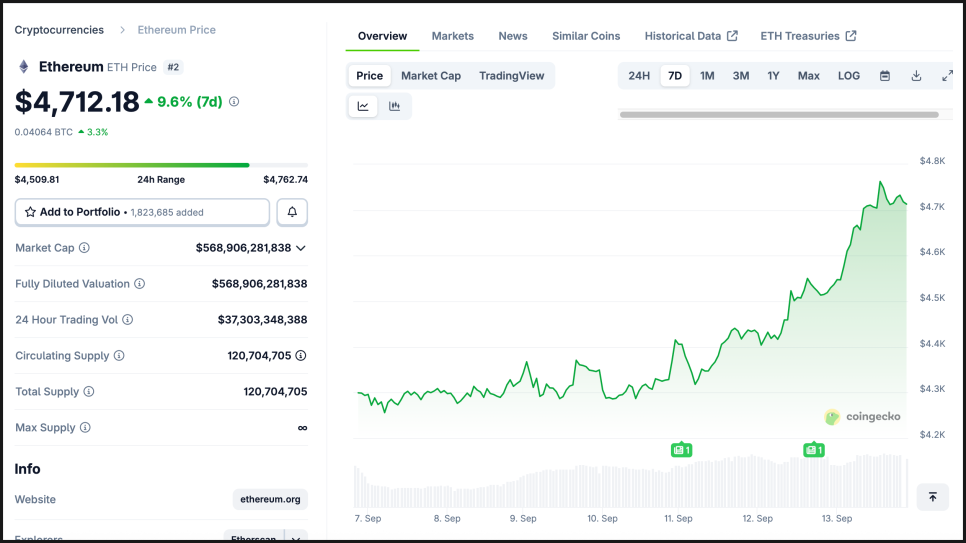Click the horizontal scrollbar under range buttons

(779, 115)
